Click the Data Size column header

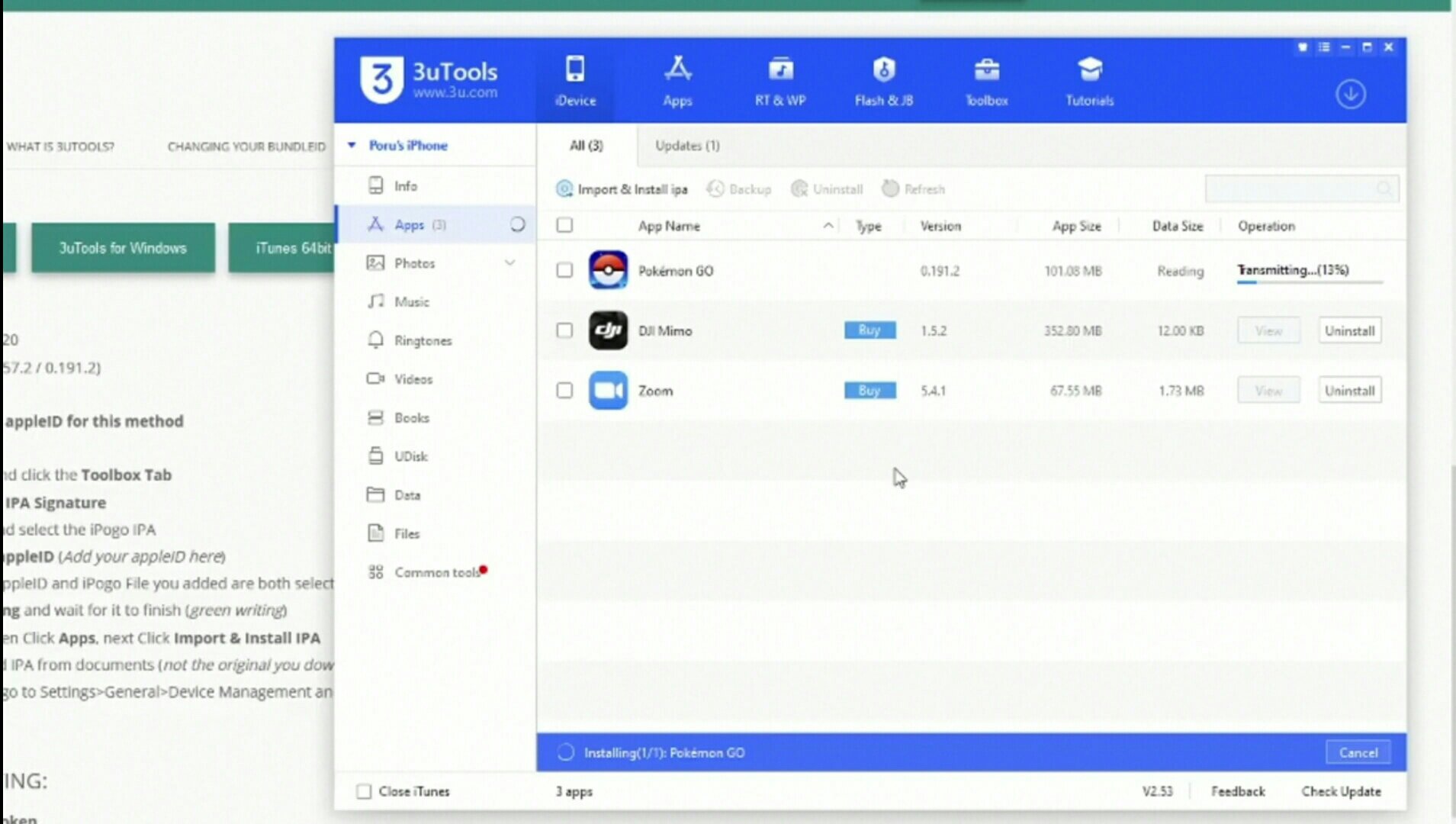tap(1177, 227)
